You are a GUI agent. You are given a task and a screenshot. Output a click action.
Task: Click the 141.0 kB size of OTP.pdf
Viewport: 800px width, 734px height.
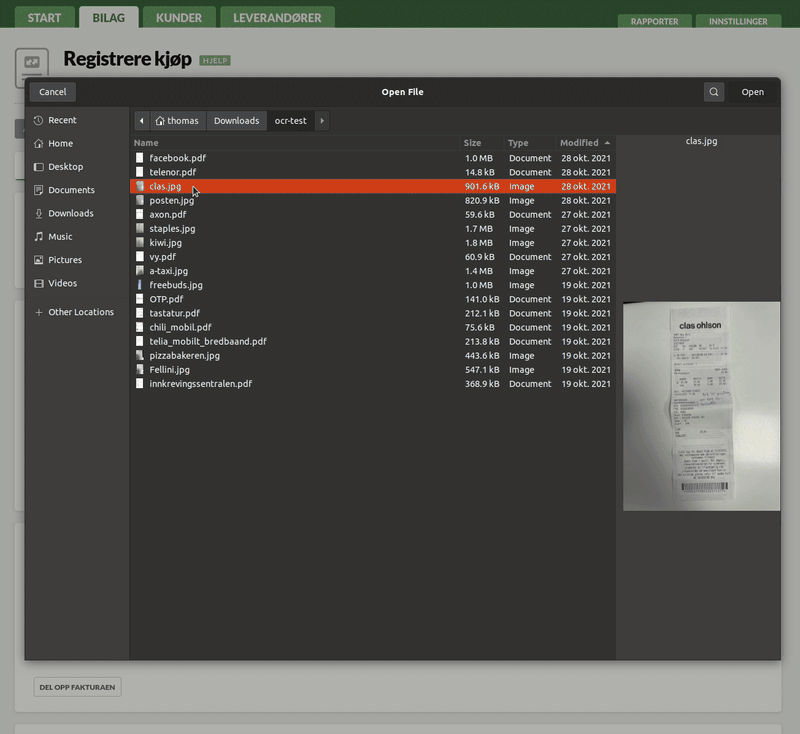point(482,299)
